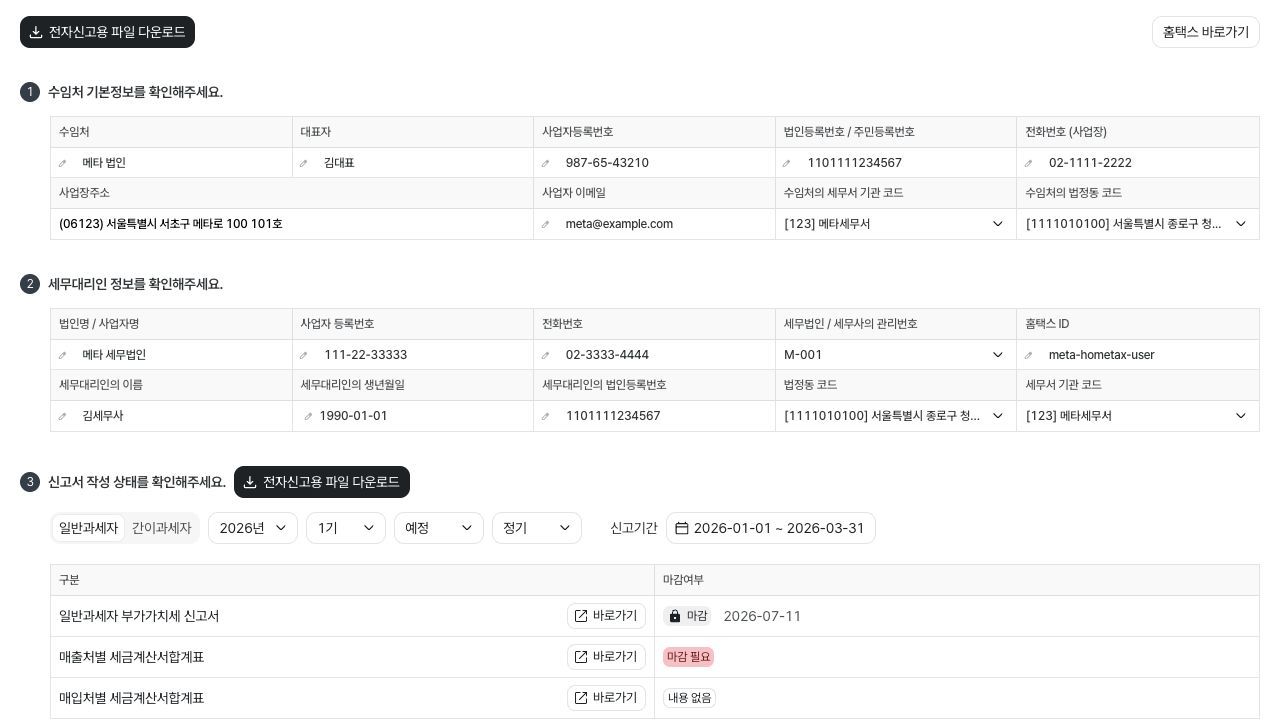Open 바로가기 for 매출처별 세금계산서합계표
The width and height of the screenshot is (1280, 720).
click(x=606, y=657)
